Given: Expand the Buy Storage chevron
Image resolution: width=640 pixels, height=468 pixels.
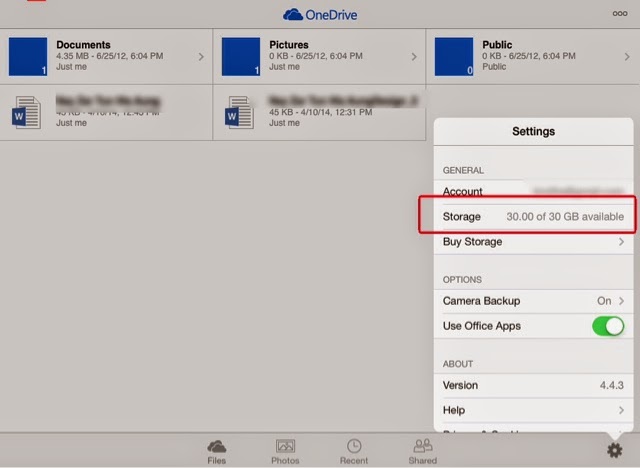Looking at the screenshot, I should [x=621, y=242].
